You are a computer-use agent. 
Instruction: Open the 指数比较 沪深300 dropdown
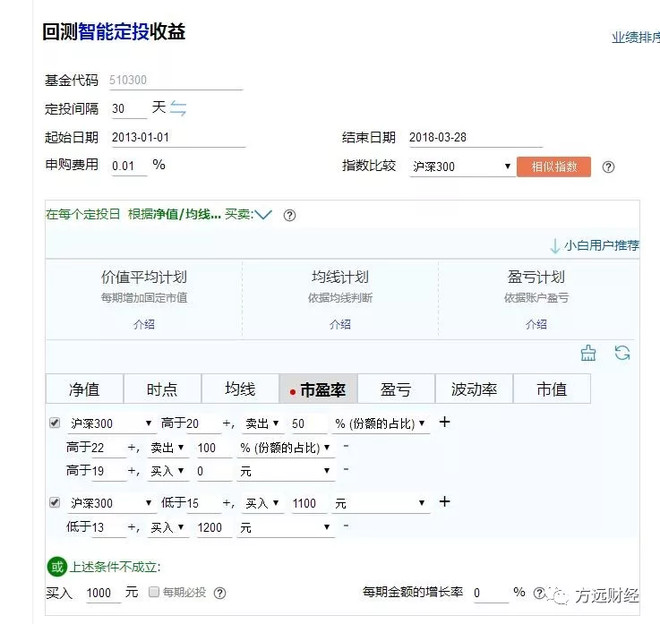(x=462, y=167)
